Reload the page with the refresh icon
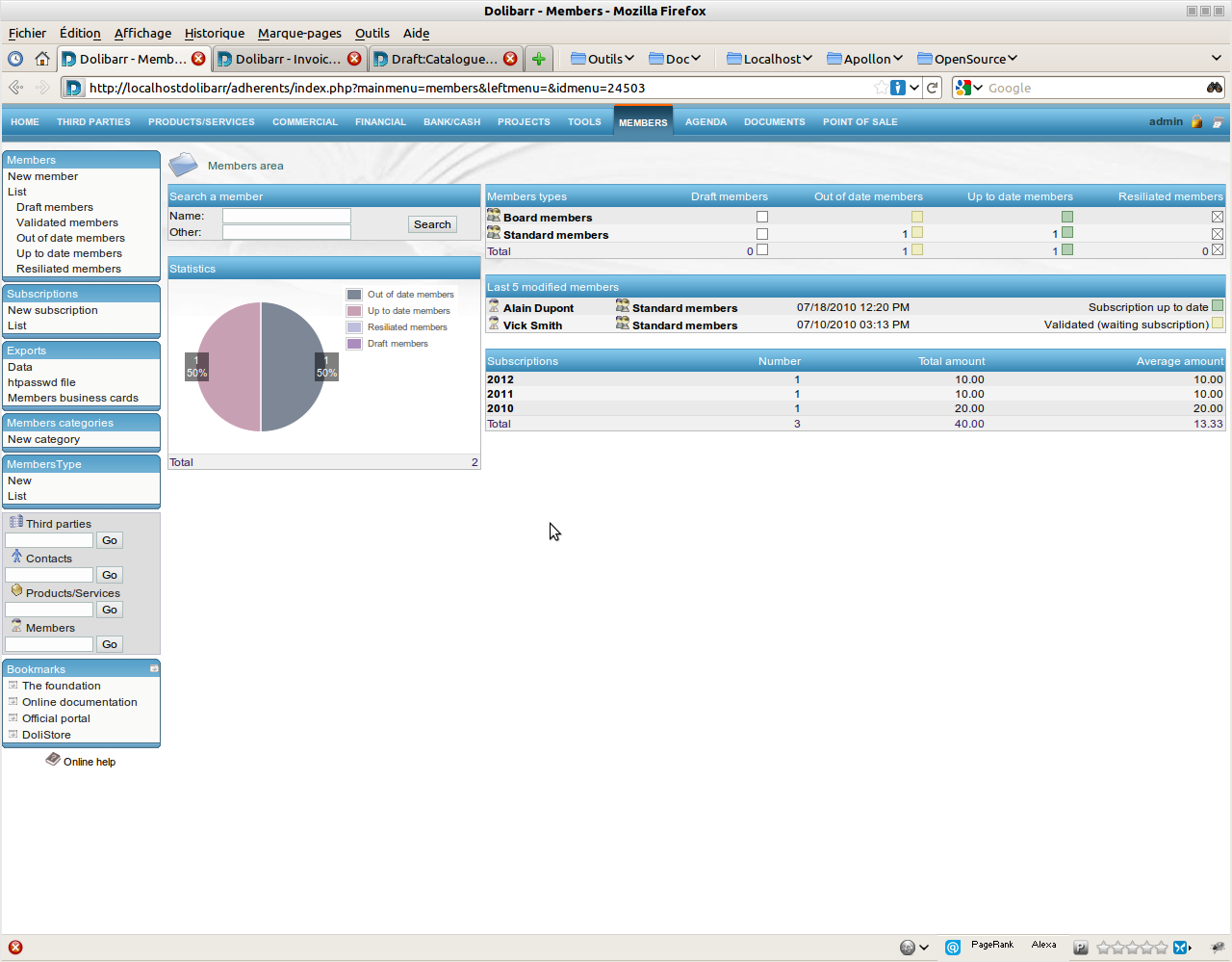 933,88
